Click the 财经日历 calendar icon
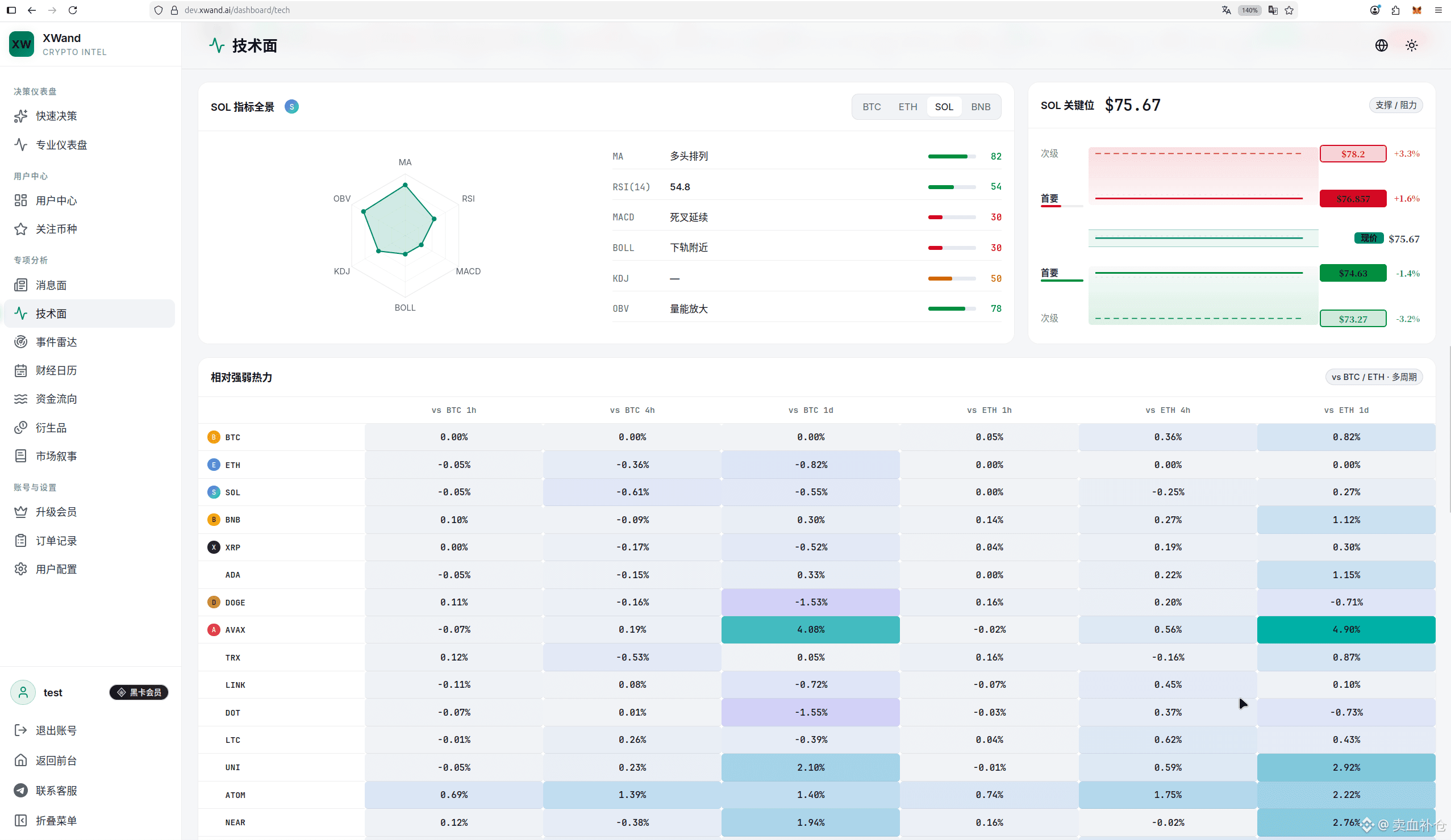 20,370
